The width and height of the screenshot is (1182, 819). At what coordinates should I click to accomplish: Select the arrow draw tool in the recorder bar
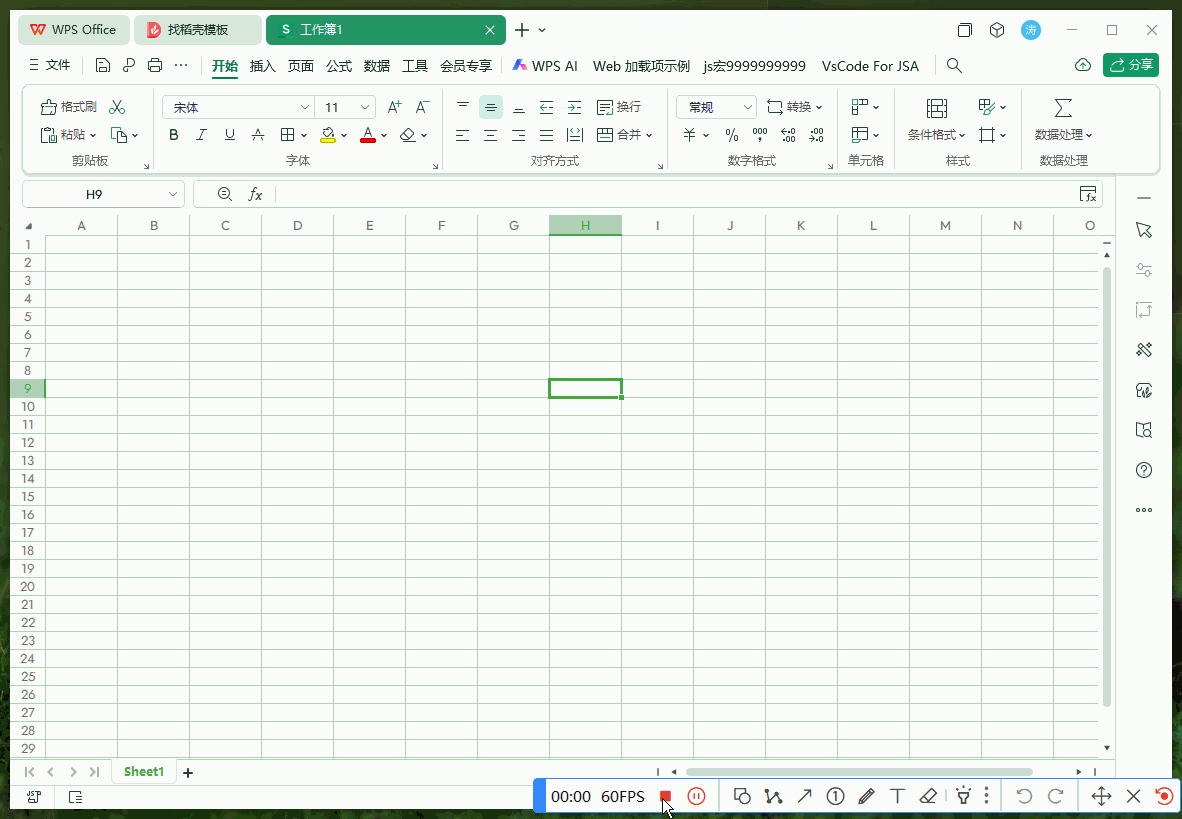(x=804, y=796)
